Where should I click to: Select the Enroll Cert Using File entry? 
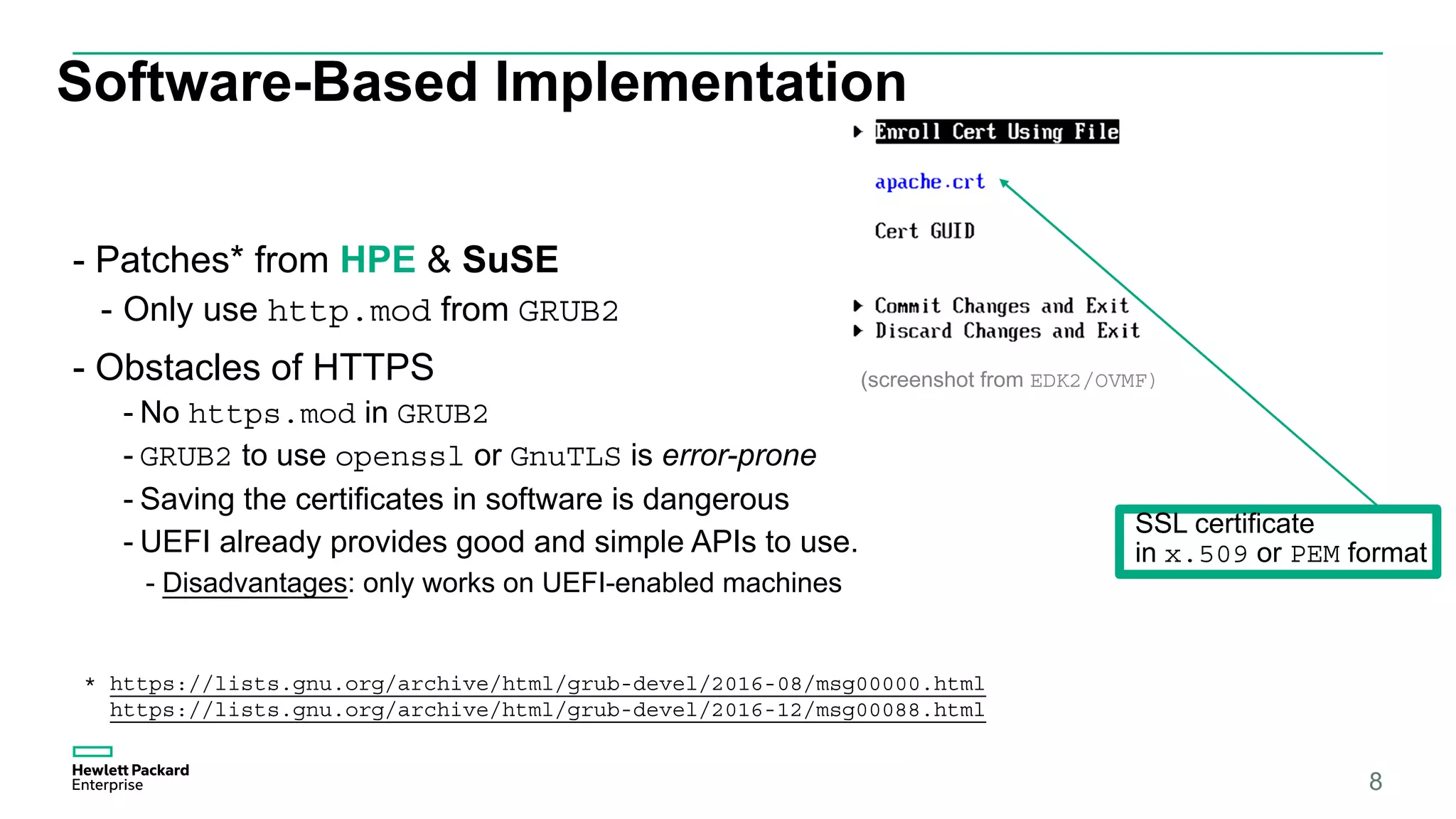997,132
